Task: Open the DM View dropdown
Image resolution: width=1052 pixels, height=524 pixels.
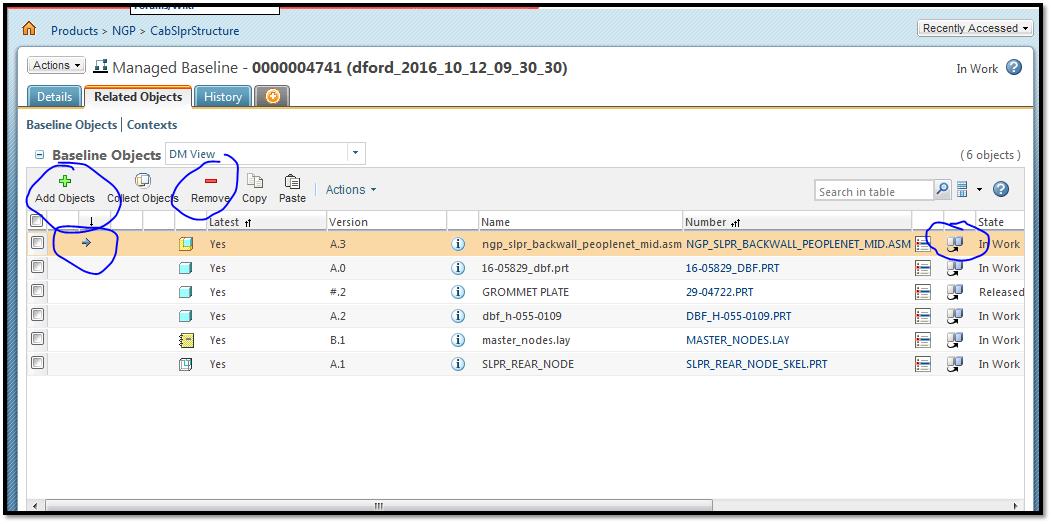Action: click(x=355, y=154)
